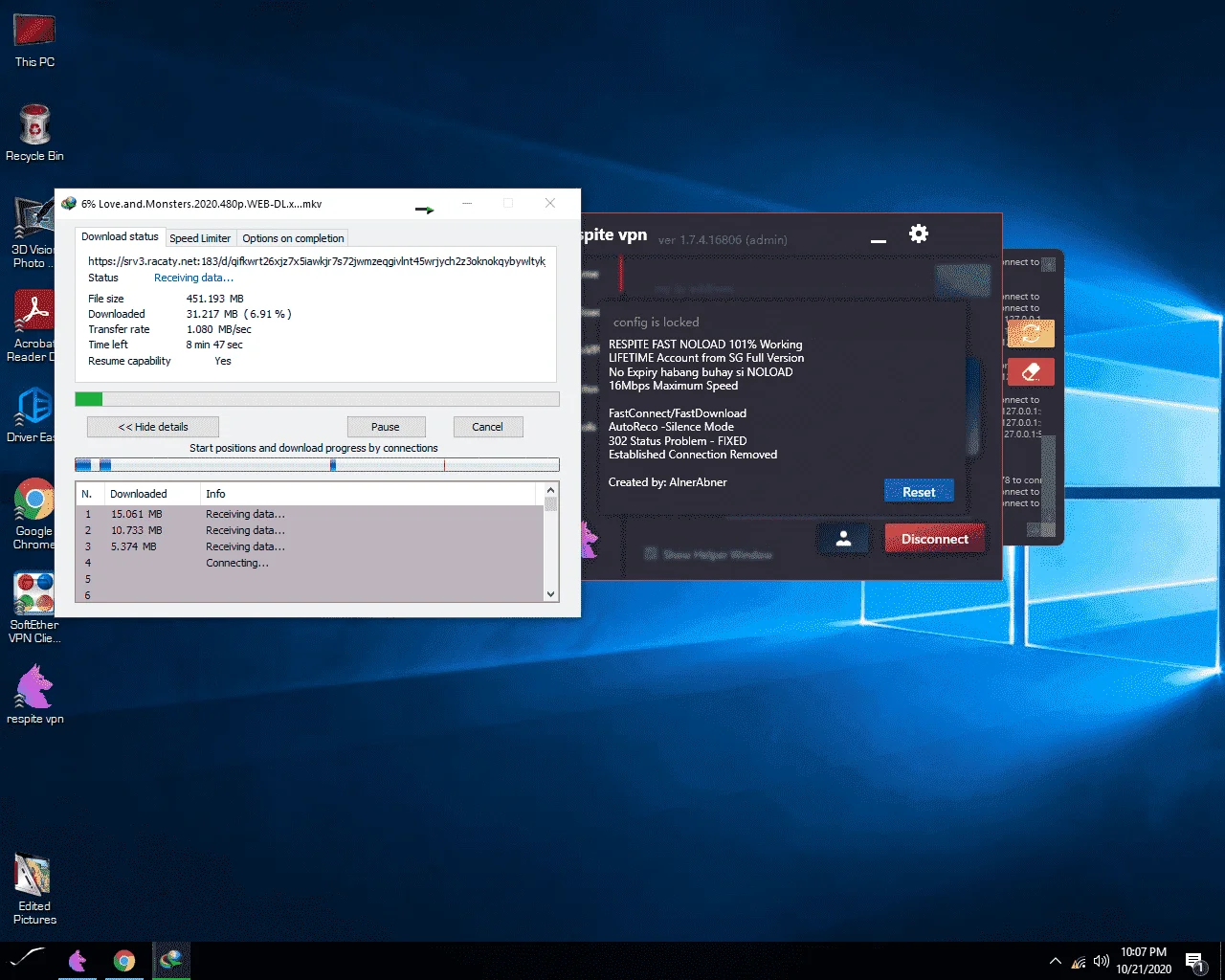
Task: Click the "16Mbps Maximum Speed" line
Action: (x=673, y=386)
